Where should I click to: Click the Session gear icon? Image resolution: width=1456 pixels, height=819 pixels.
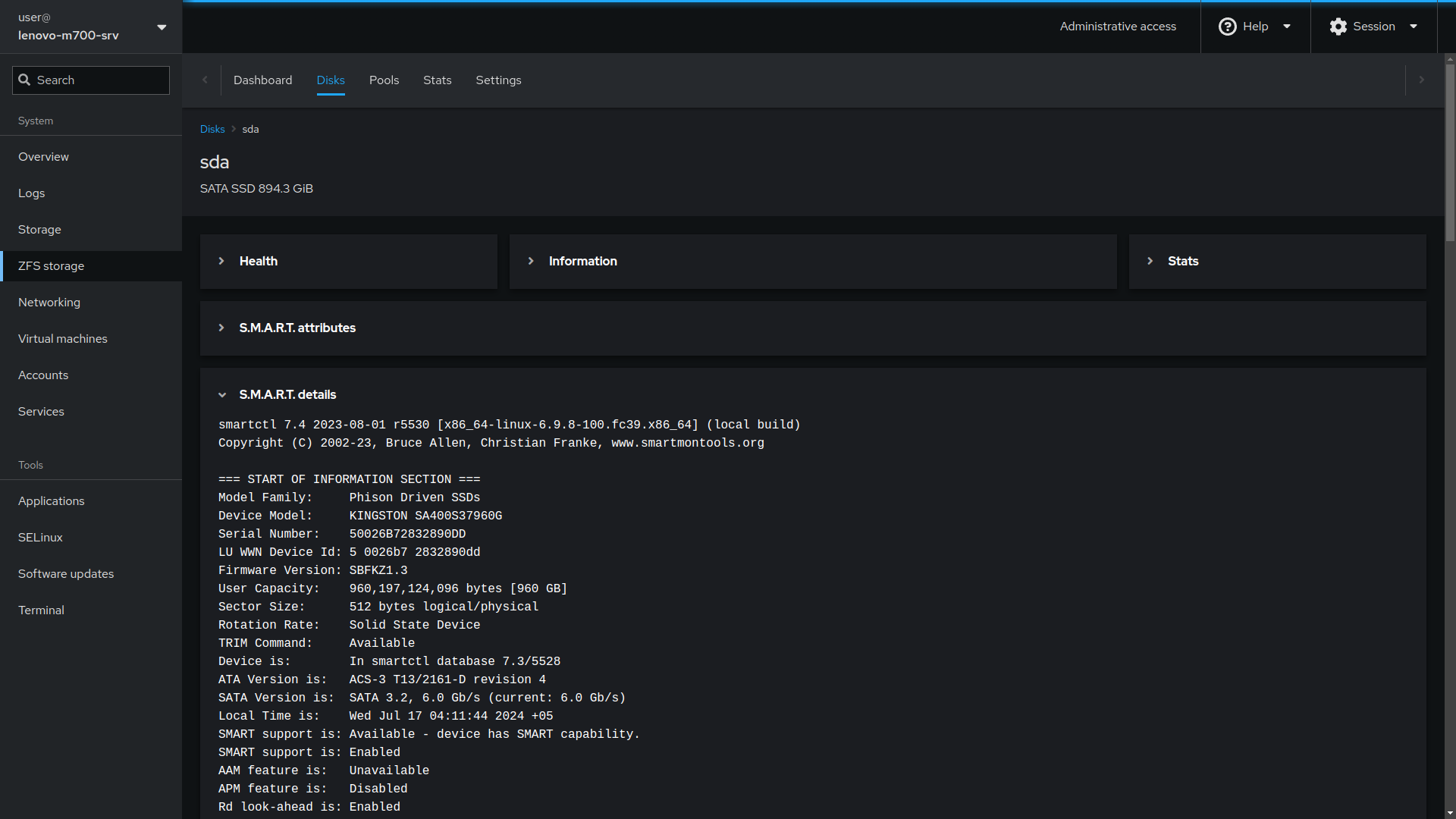tap(1338, 27)
